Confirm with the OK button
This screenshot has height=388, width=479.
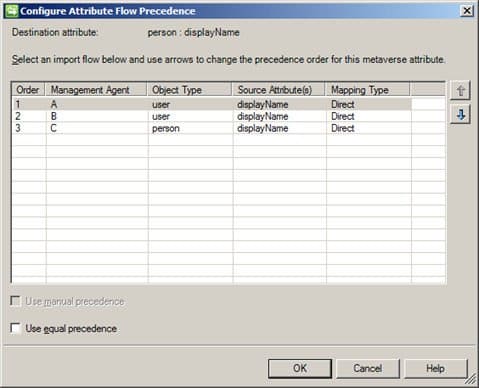pos(300,368)
